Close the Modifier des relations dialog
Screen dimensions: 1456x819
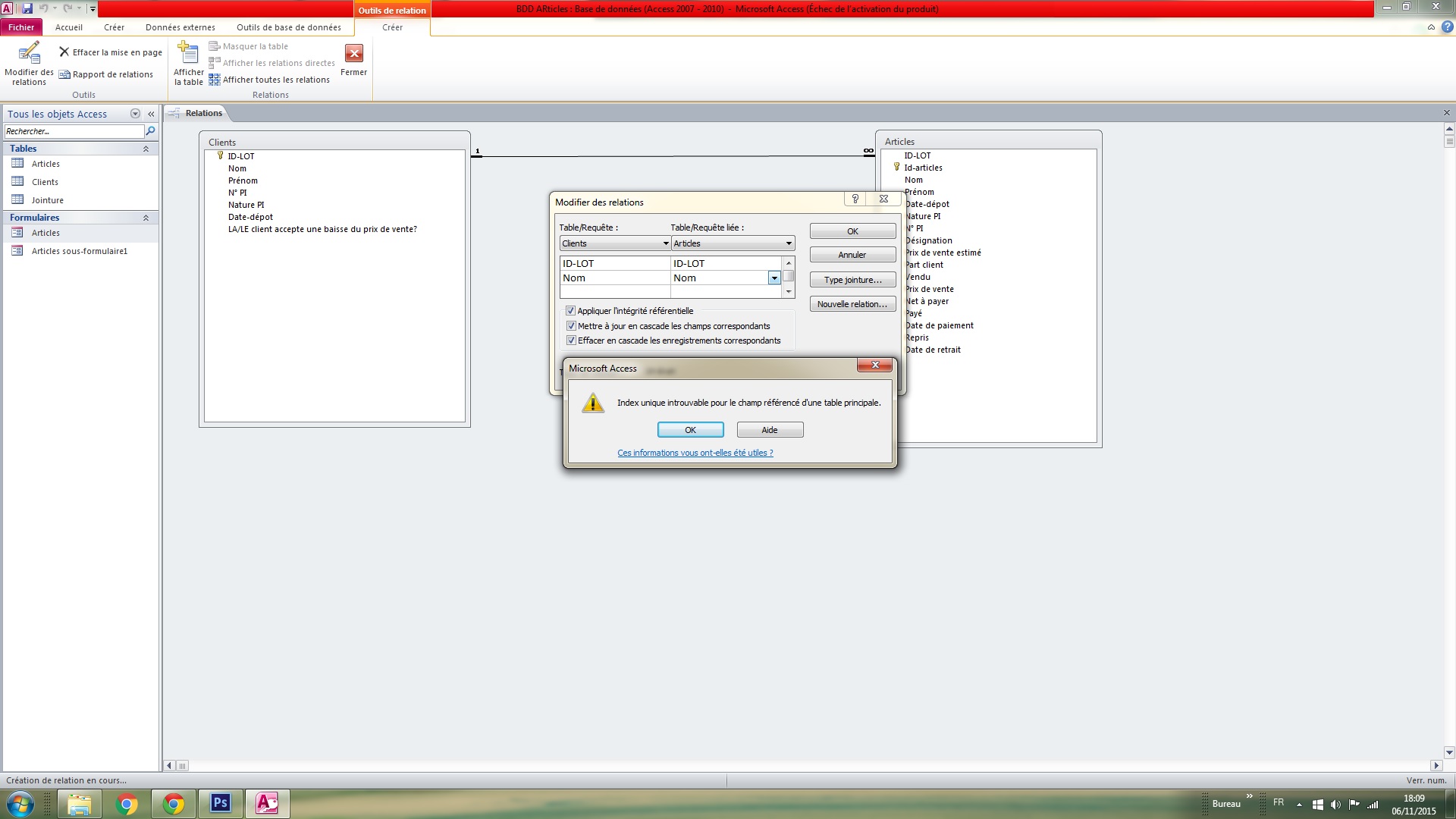click(x=883, y=199)
